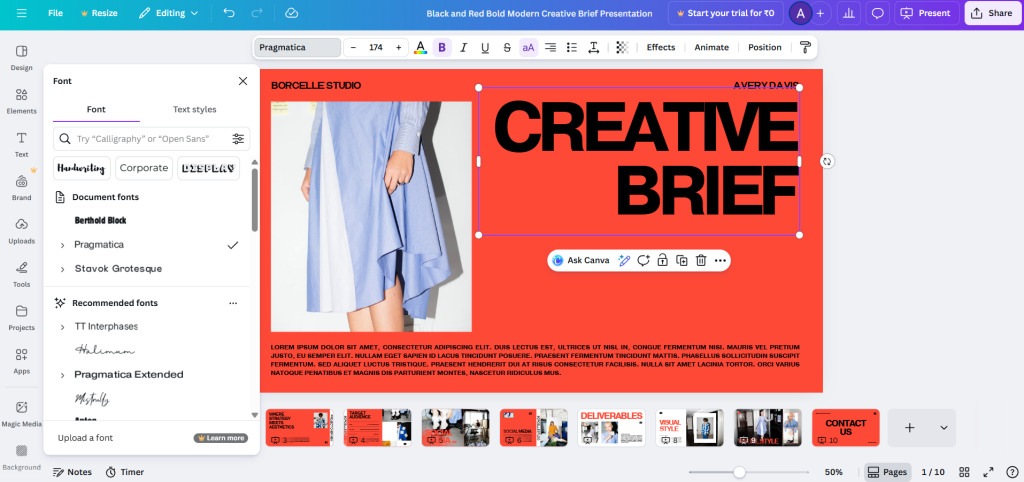This screenshot has width=1024, height=482.
Task: Click Upload a font
Action: 85,438
